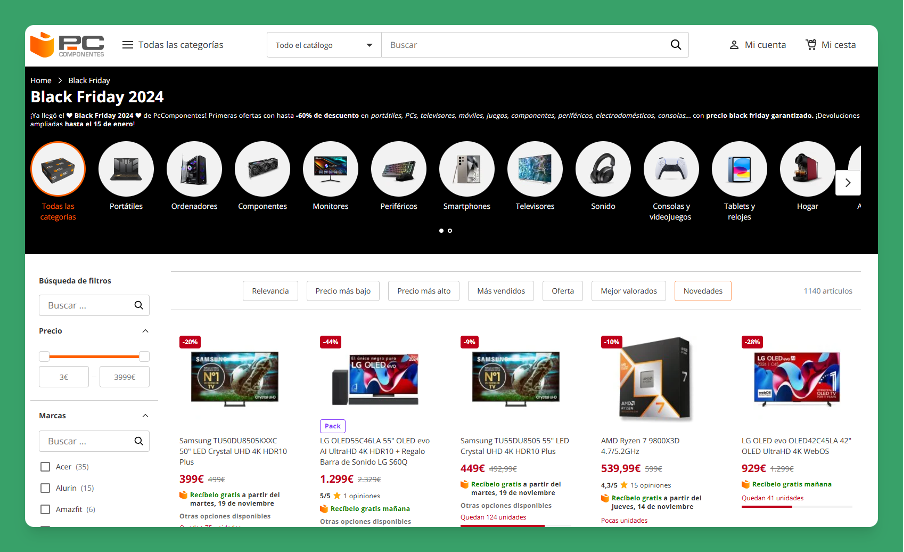Choose the Sonido headphones category icon
Image resolution: width=904 pixels, height=552 pixels.
pyautogui.click(x=603, y=169)
